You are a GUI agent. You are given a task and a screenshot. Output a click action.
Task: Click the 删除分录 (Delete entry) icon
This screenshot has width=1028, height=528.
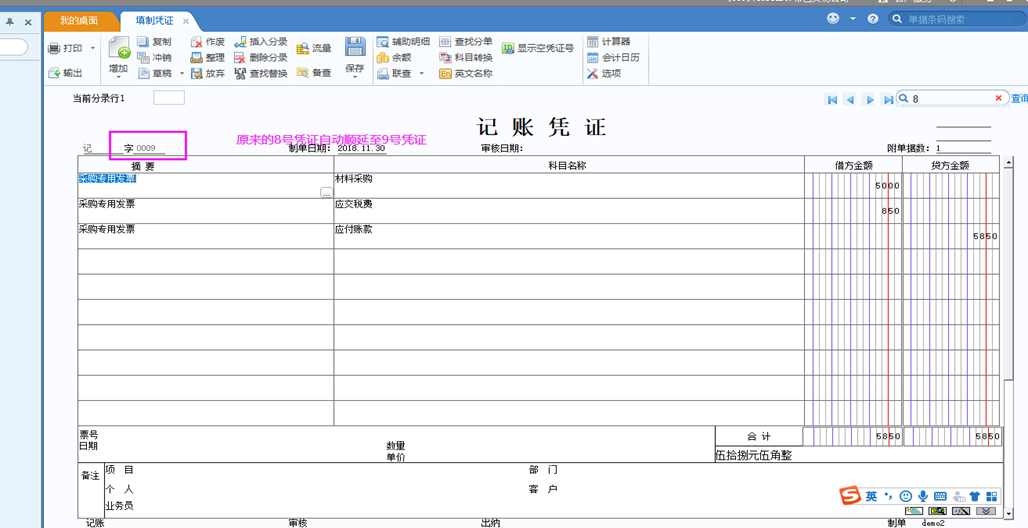[240, 58]
